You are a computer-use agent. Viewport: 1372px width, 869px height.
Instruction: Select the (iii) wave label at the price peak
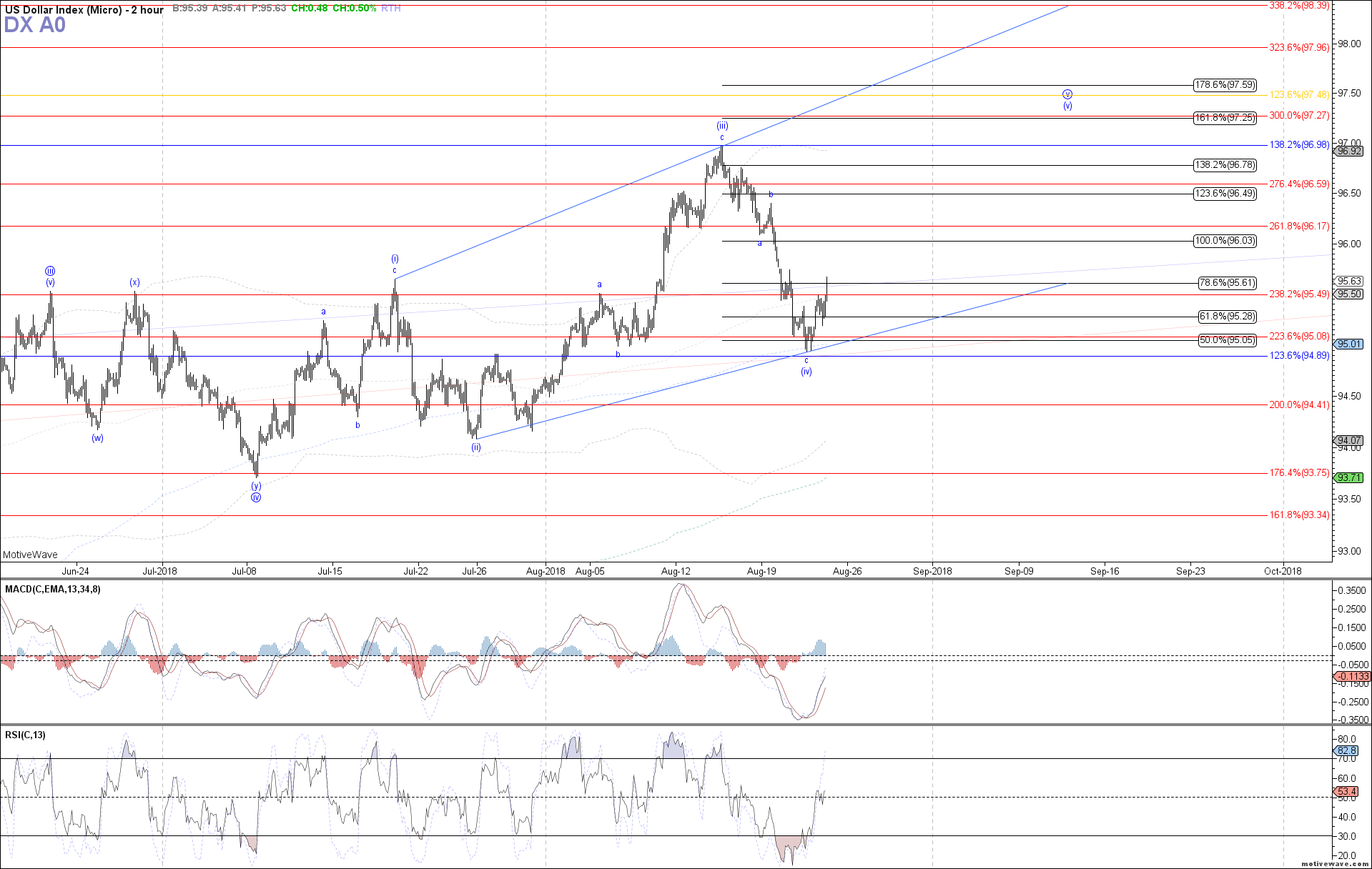click(x=722, y=126)
